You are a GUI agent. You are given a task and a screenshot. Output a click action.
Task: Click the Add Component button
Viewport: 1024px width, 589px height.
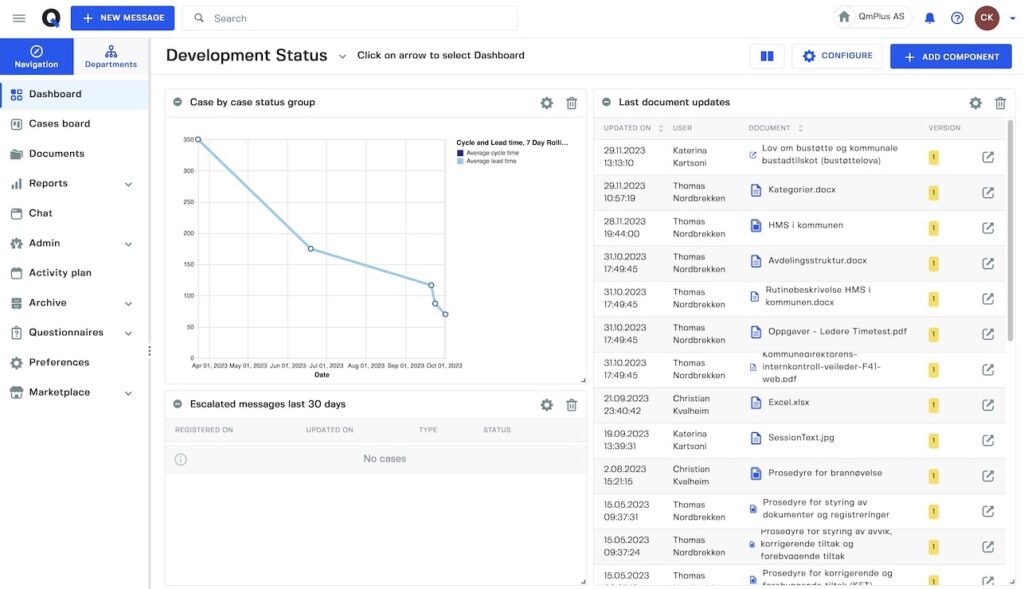coord(950,57)
